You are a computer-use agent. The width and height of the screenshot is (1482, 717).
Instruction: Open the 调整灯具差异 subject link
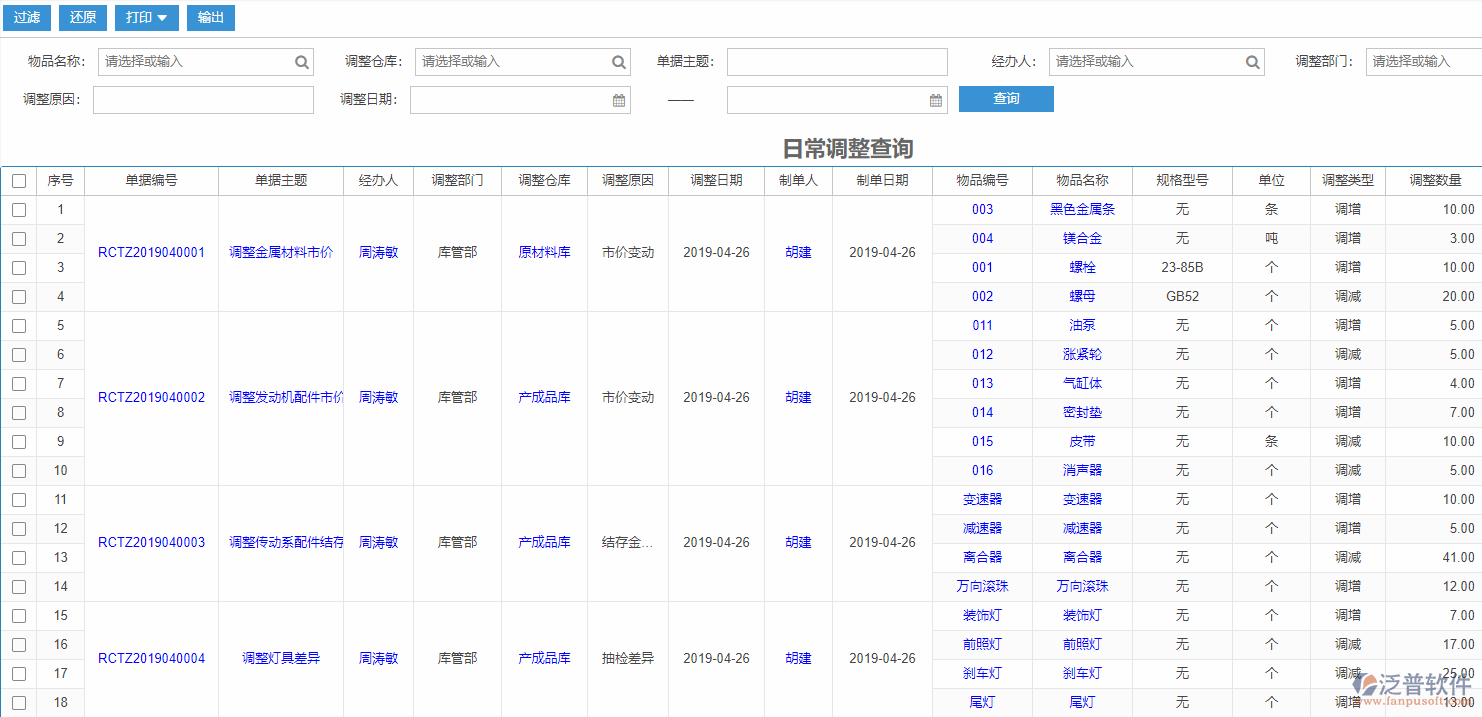[x=281, y=659]
